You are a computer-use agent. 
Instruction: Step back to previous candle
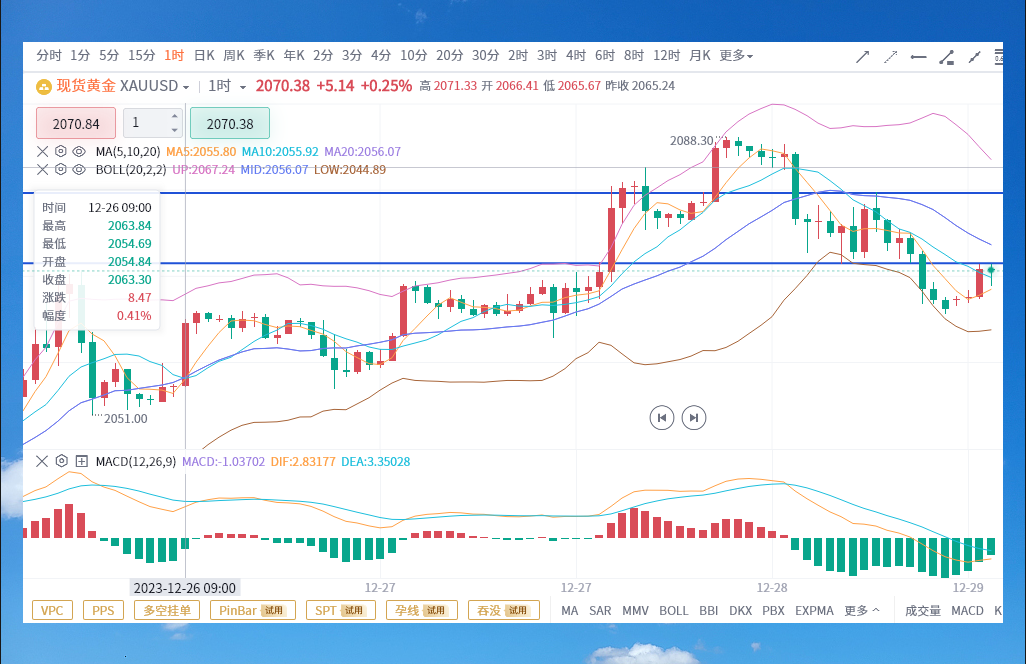point(662,418)
